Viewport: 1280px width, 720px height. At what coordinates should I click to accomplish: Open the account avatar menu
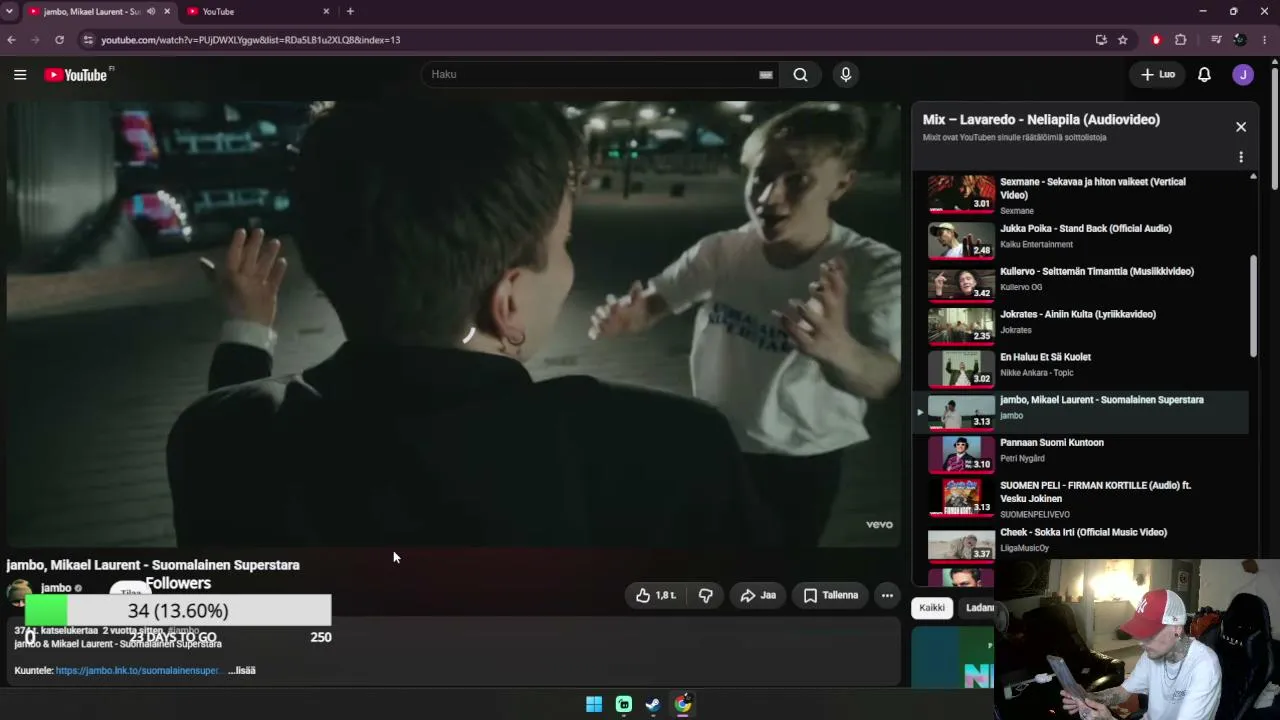pos(1243,74)
